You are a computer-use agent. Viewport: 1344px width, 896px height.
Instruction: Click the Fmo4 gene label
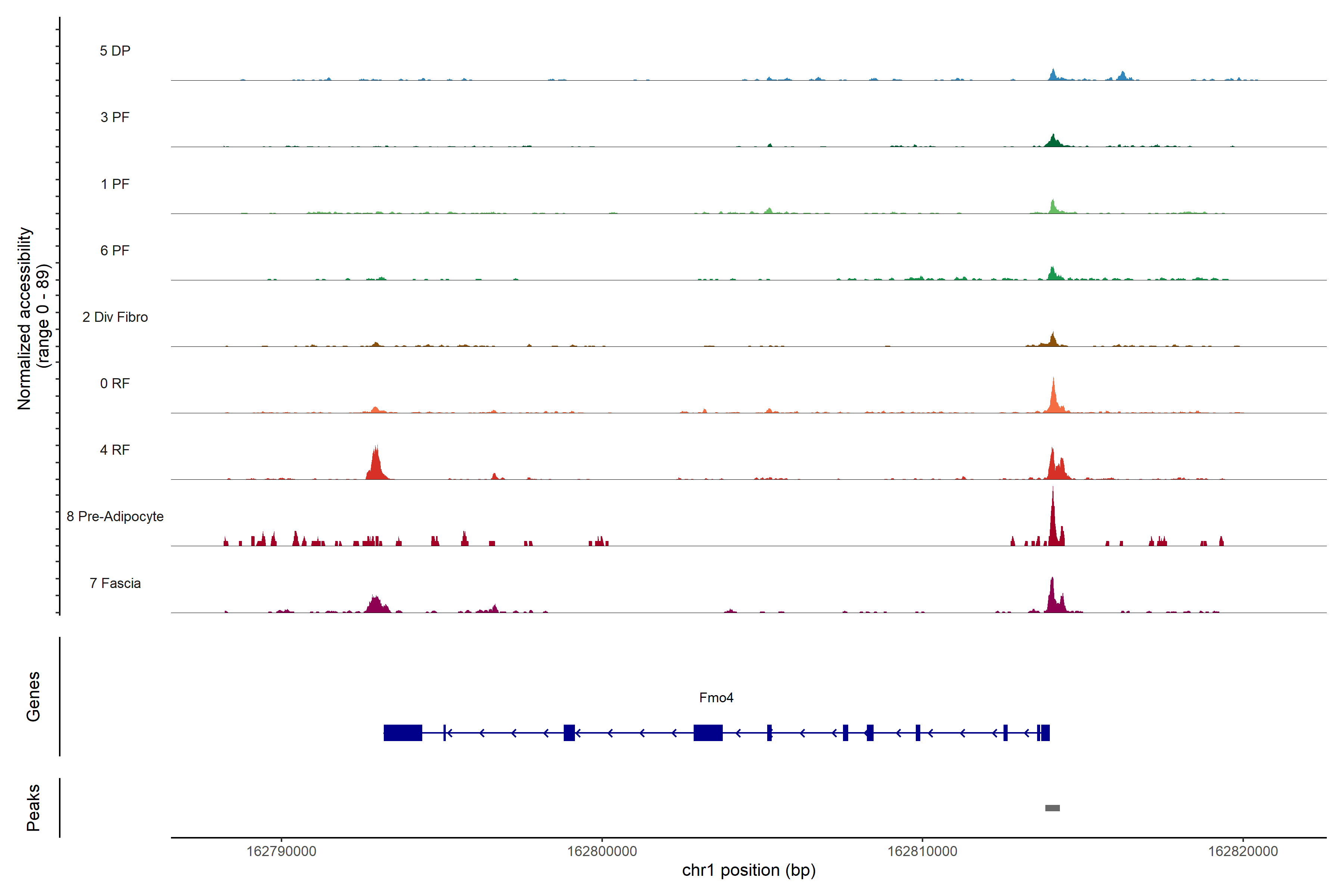click(x=716, y=698)
